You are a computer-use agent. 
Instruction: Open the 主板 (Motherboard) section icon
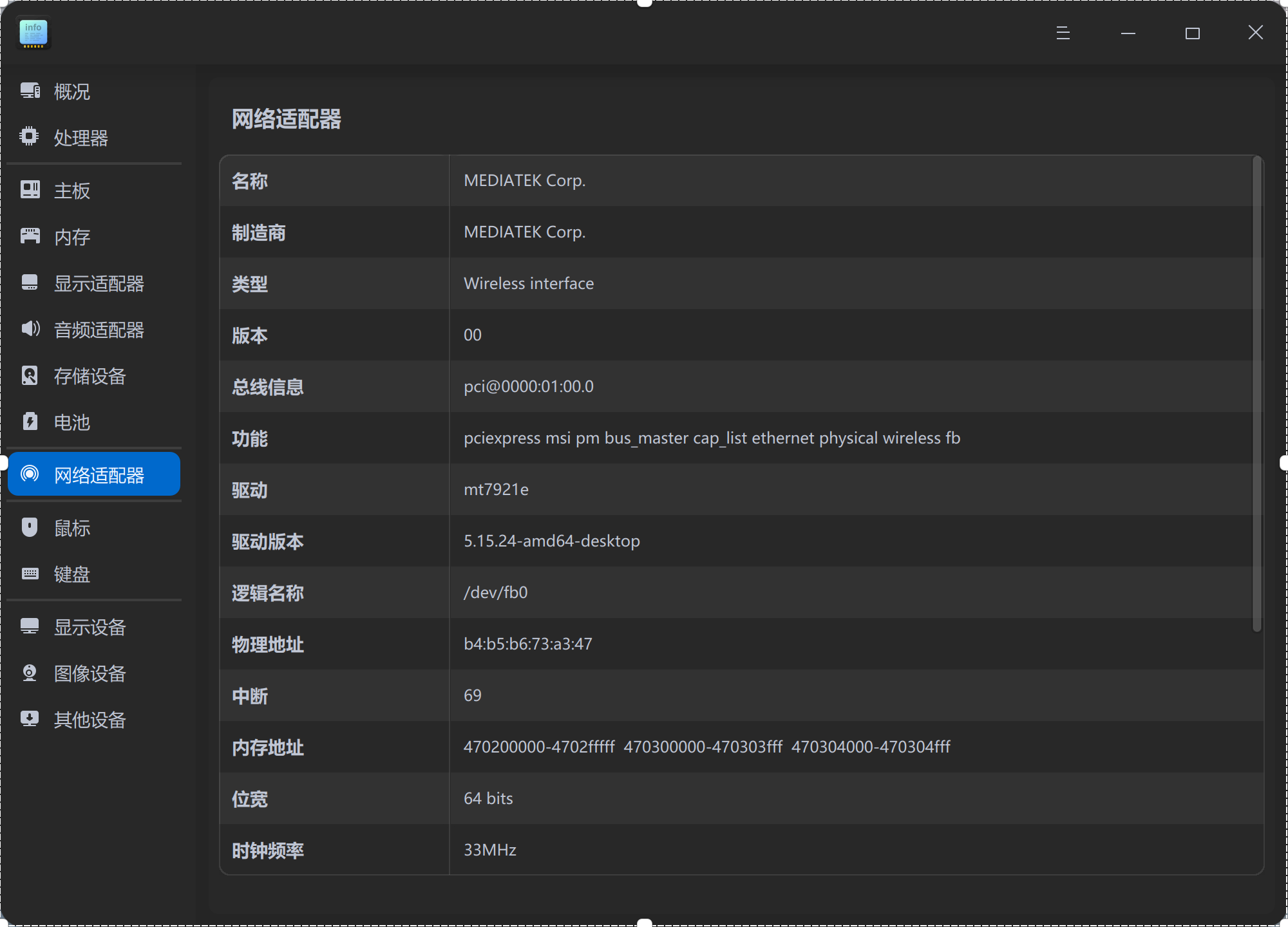30,190
